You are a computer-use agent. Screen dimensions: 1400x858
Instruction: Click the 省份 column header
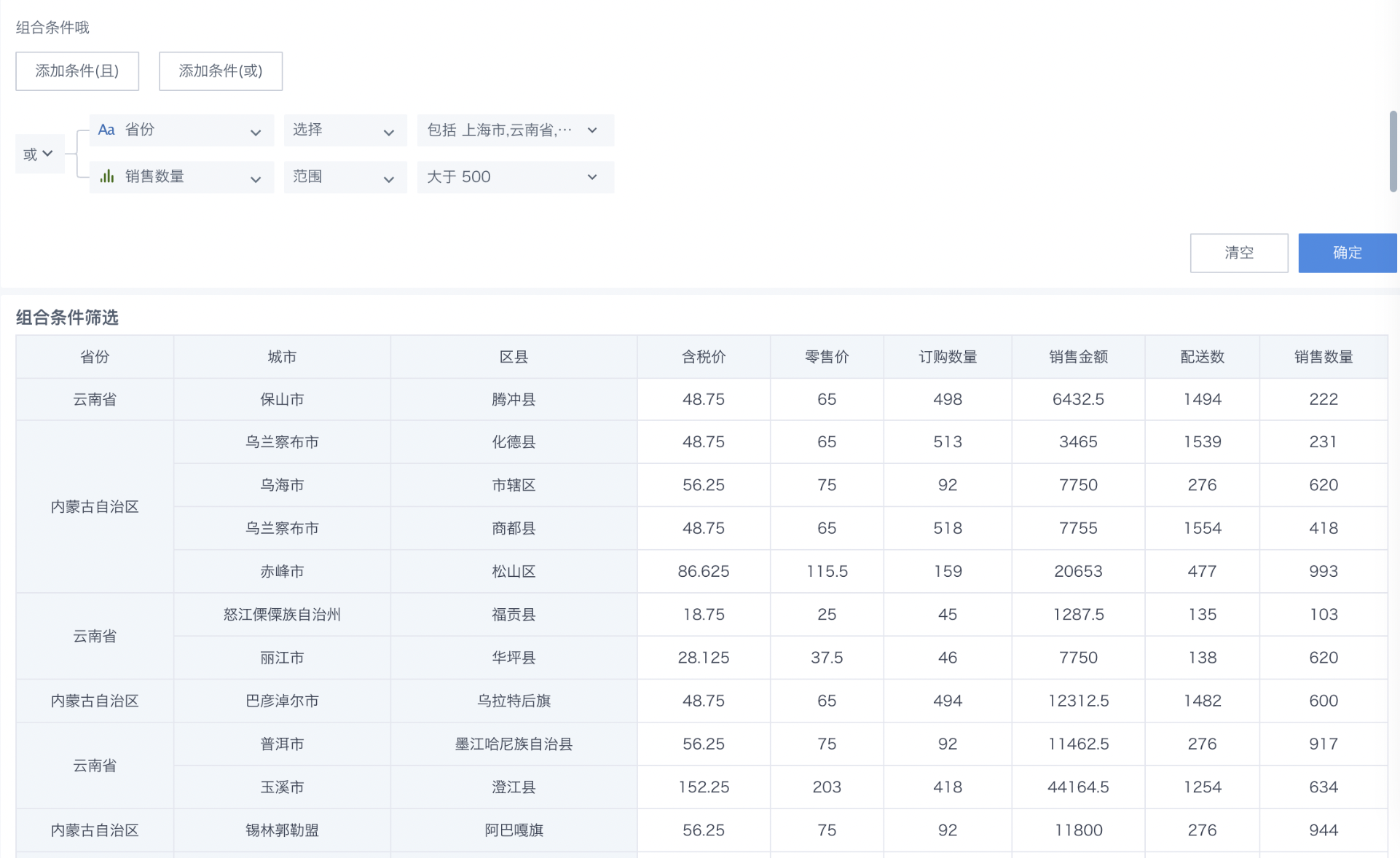click(x=95, y=357)
